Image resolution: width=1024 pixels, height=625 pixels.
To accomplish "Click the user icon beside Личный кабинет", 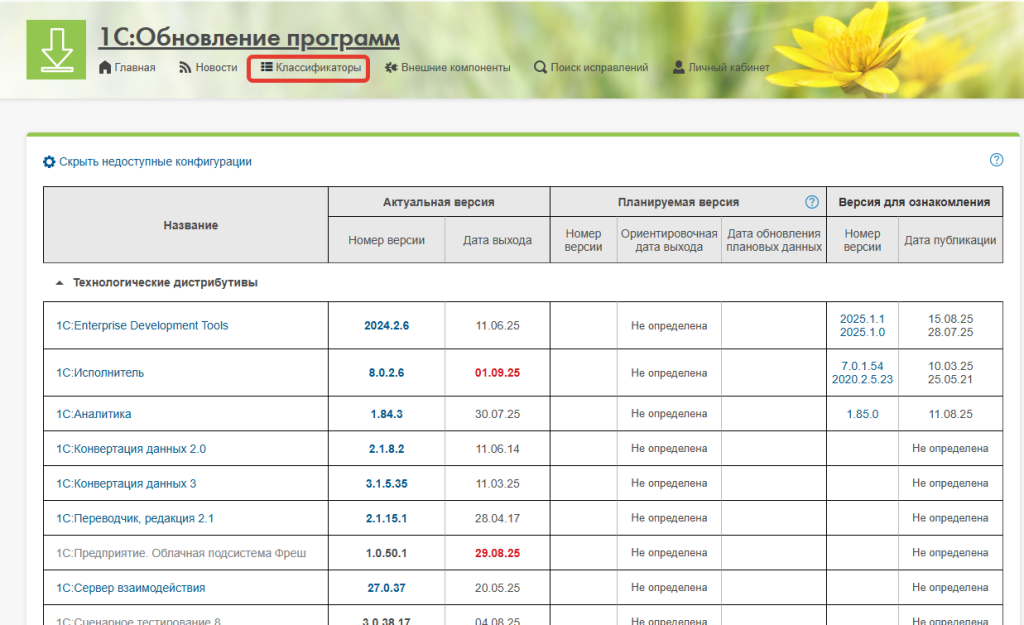I will (x=678, y=68).
